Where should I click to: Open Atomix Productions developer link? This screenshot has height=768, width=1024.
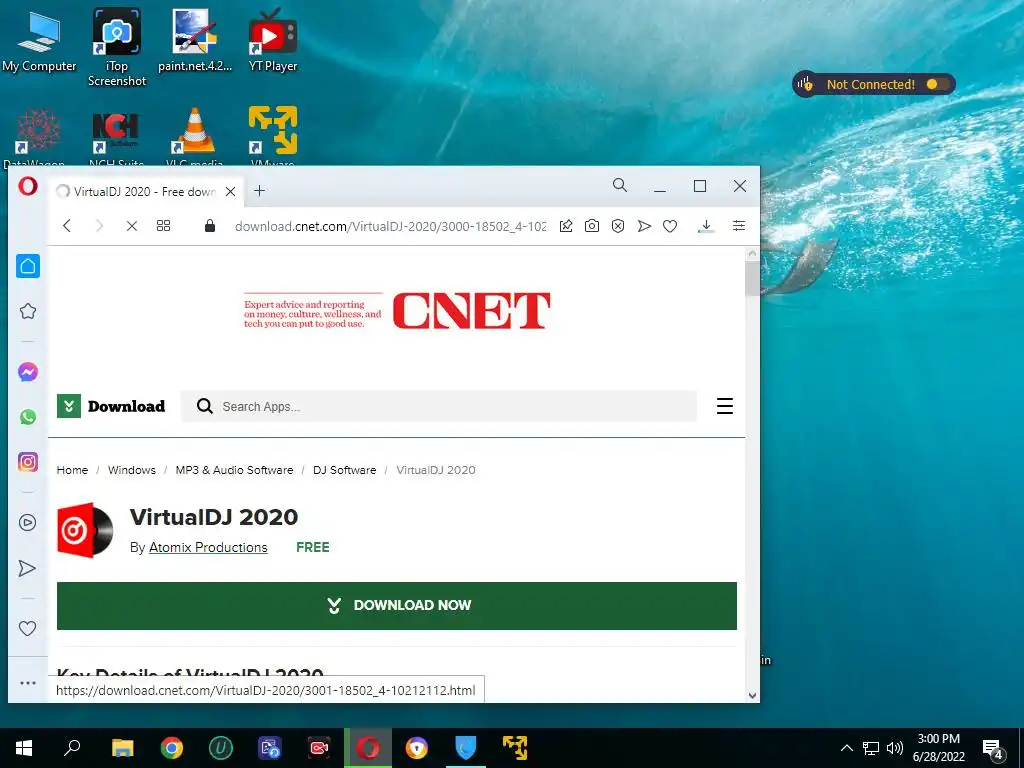tap(208, 547)
